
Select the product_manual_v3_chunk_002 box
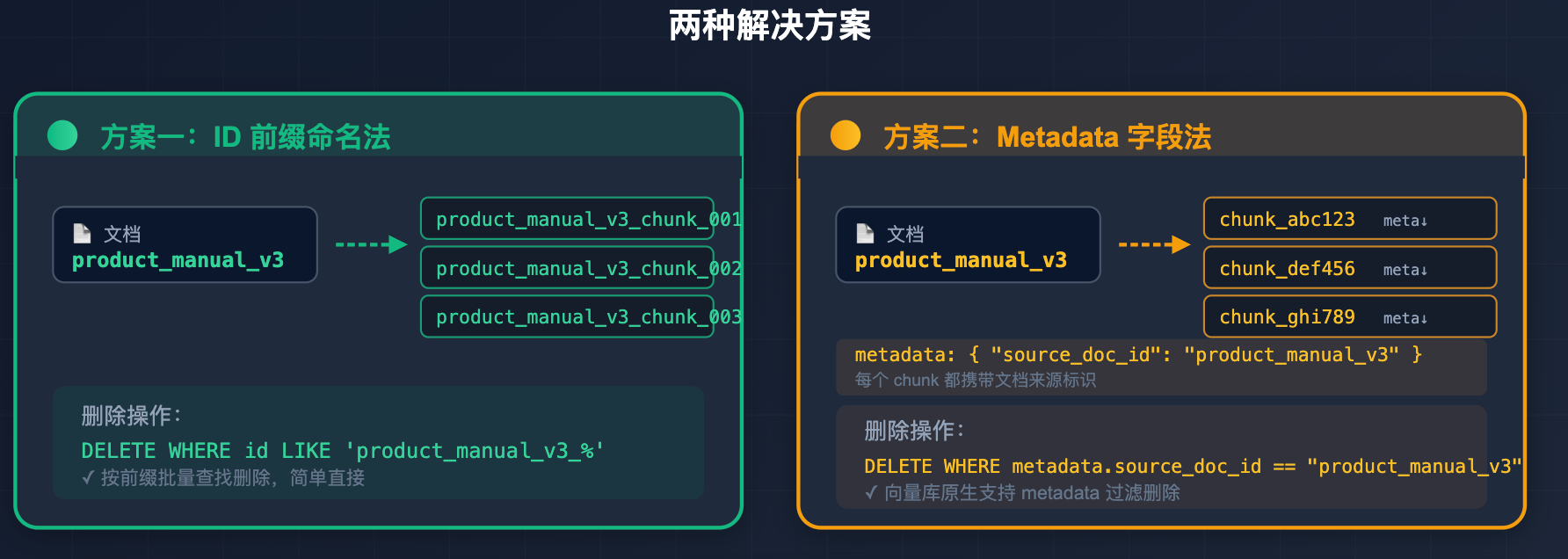pyautogui.click(x=568, y=268)
